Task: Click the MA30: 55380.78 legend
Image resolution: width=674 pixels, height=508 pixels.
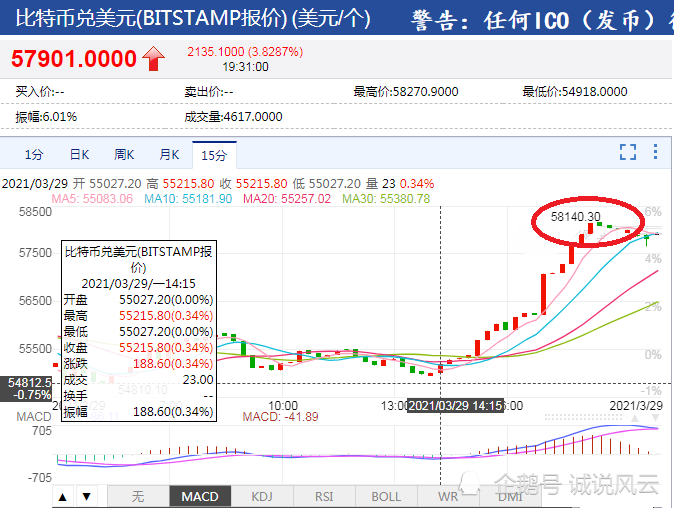Action: pyautogui.click(x=386, y=199)
